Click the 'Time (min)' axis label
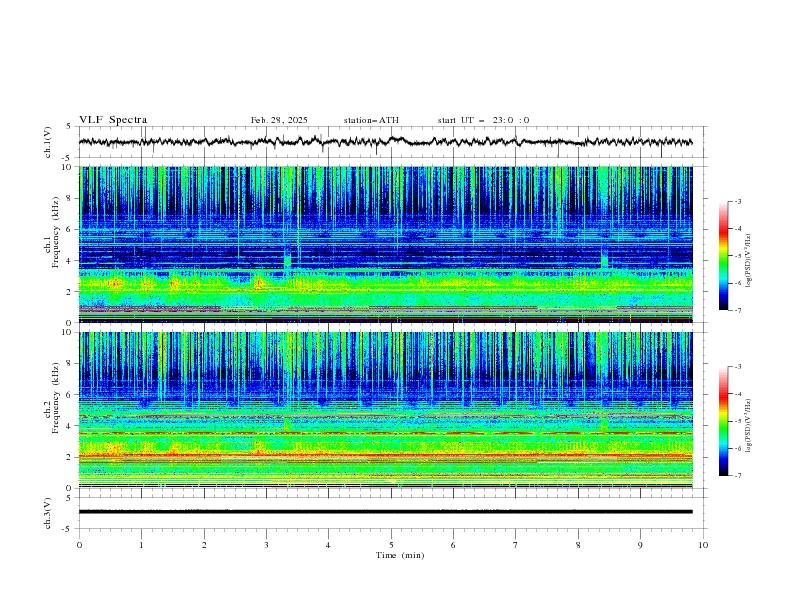 coord(400,555)
